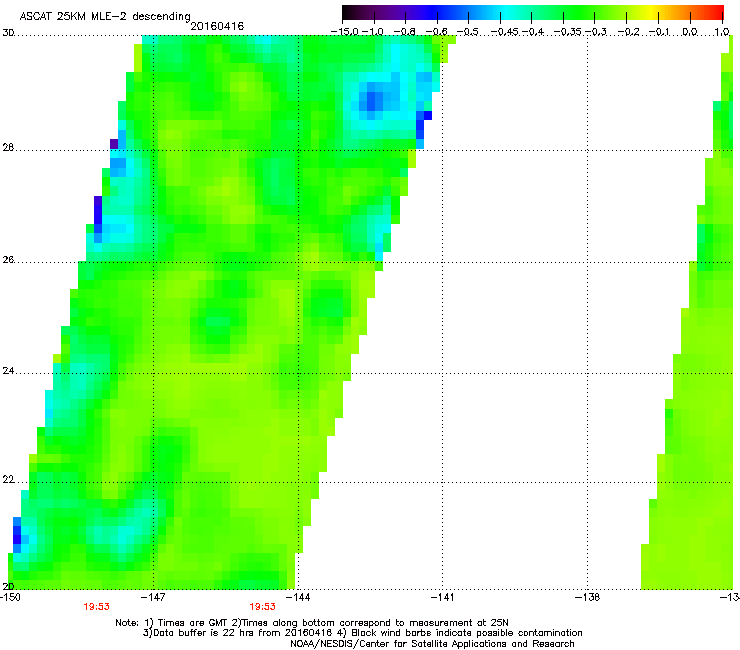Click the latitude label 26
Viewport: 740px width, 650px height.
pos(8,260)
